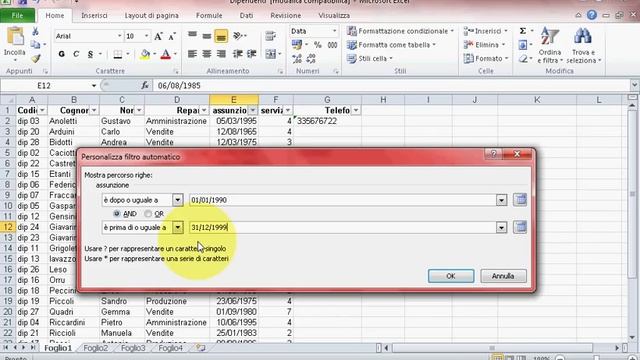640x360 pixels.
Task: Click the 01/01/1990 input field
Action: (x=342, y=200)
